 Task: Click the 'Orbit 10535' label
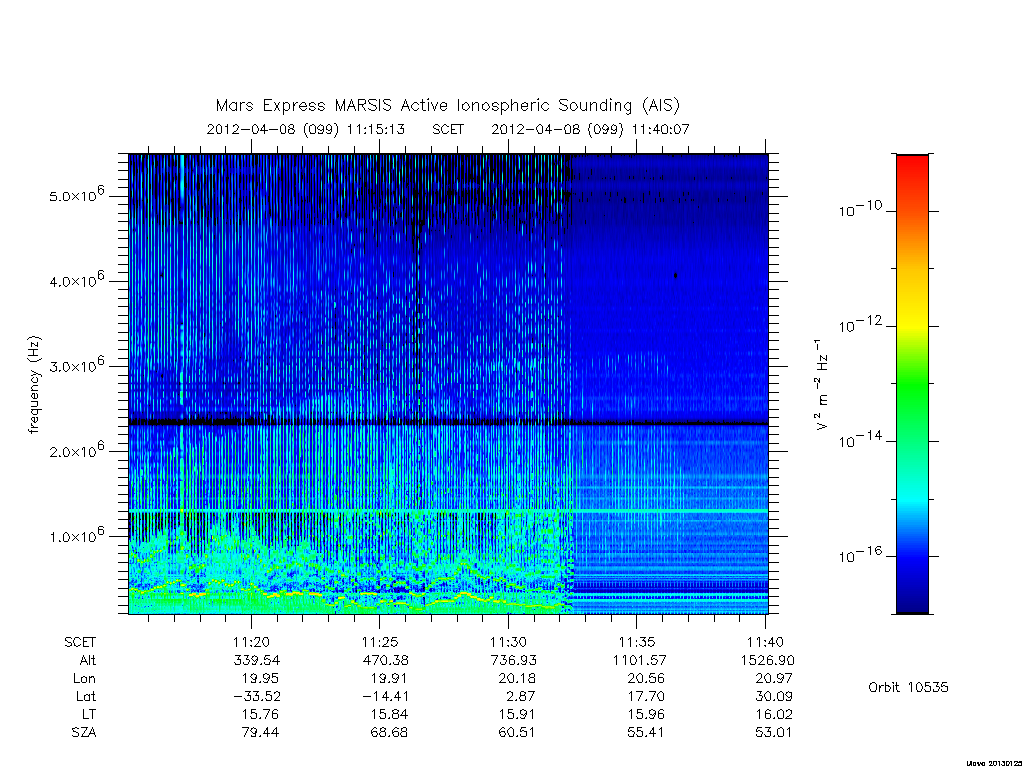[x=908, y=688]
